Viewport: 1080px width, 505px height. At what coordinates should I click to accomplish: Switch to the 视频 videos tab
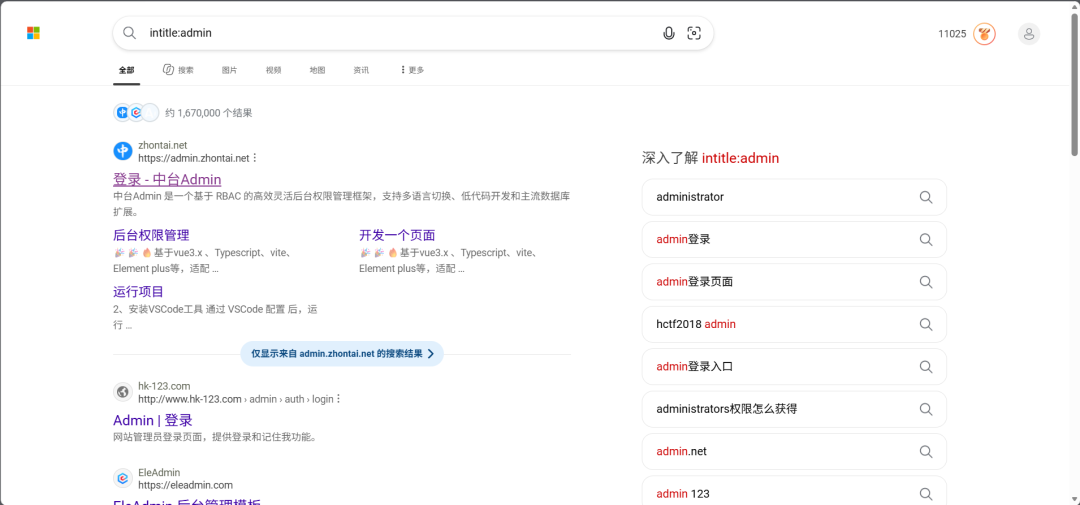[x=273, y=70]
